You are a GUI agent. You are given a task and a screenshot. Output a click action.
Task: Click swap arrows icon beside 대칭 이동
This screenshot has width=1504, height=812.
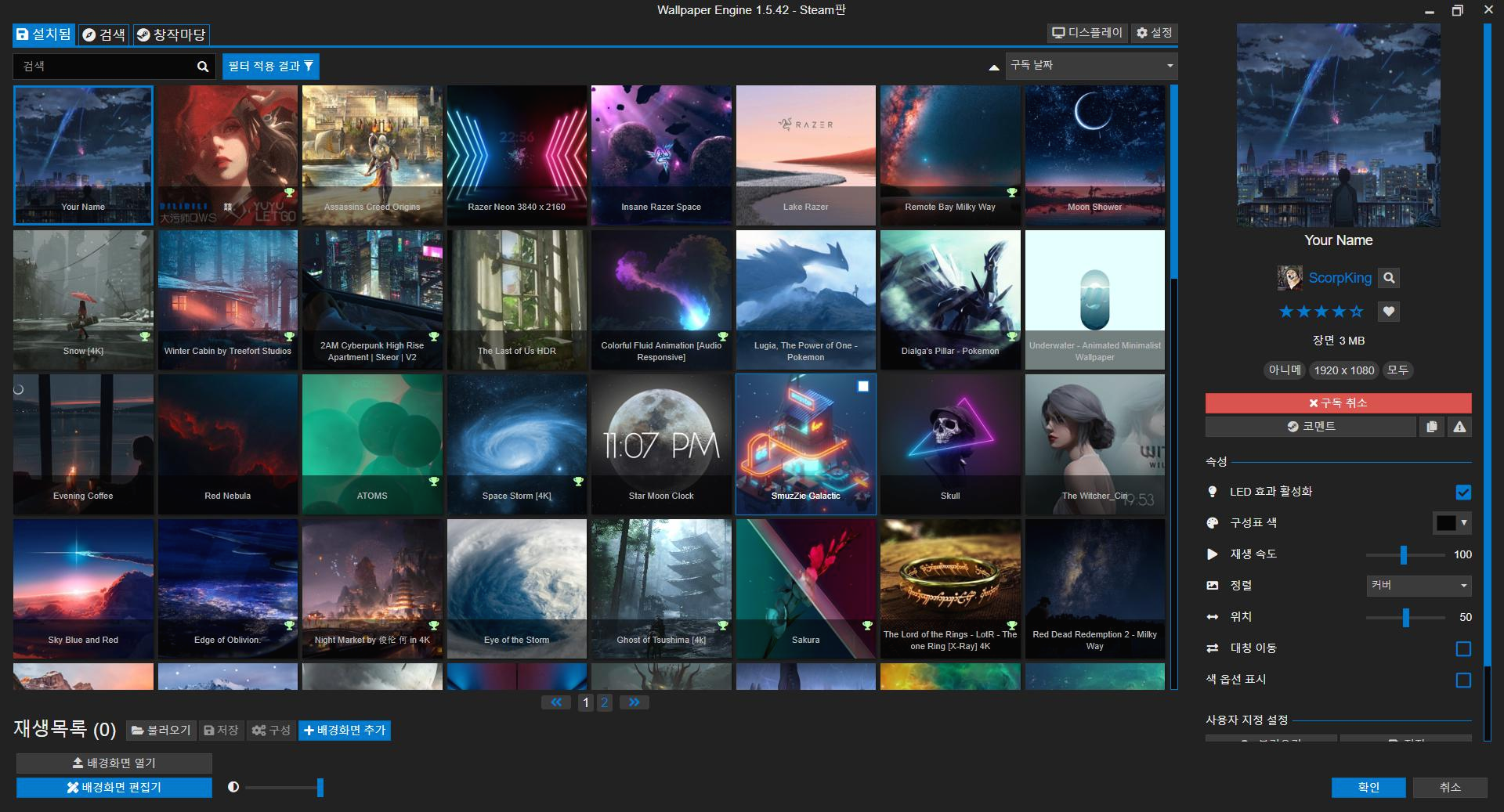pyautogui.click(x=1213, y=648)
